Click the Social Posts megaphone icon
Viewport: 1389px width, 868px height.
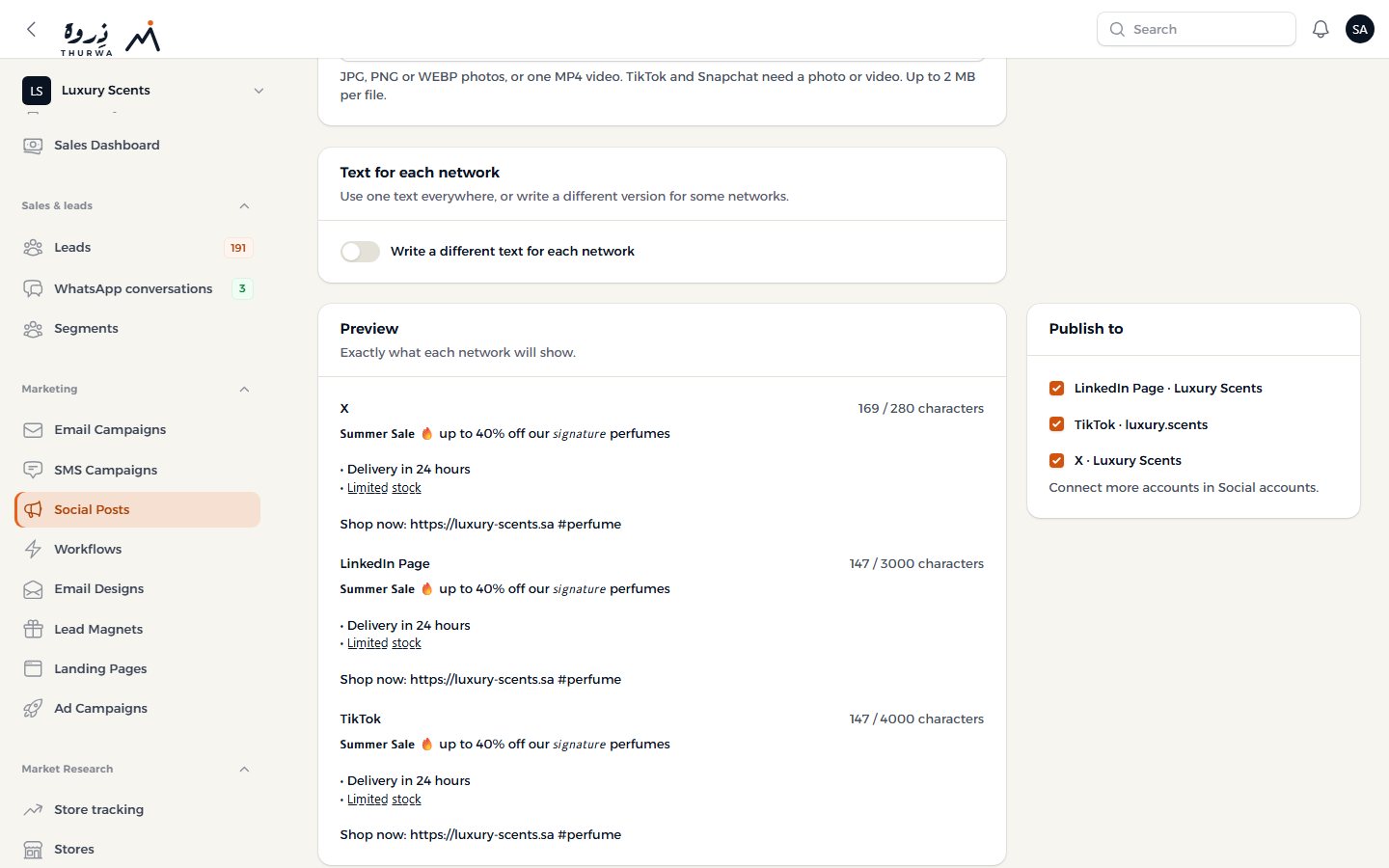tap(33, 509)
